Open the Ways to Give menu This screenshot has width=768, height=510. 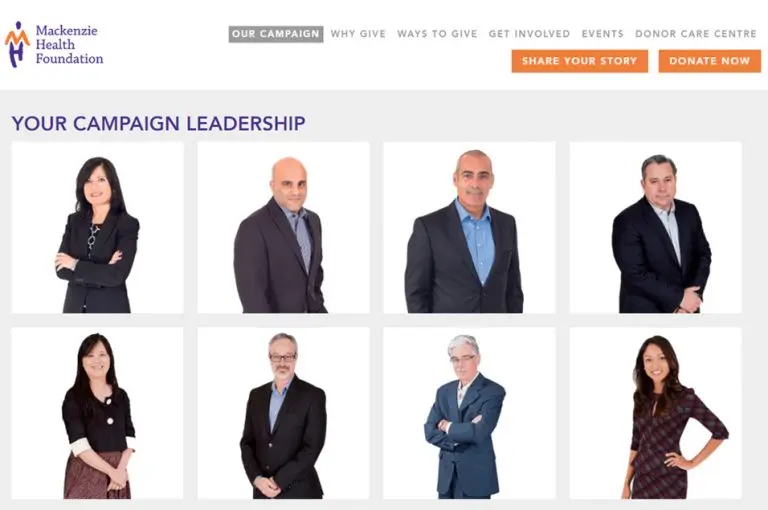437,34
